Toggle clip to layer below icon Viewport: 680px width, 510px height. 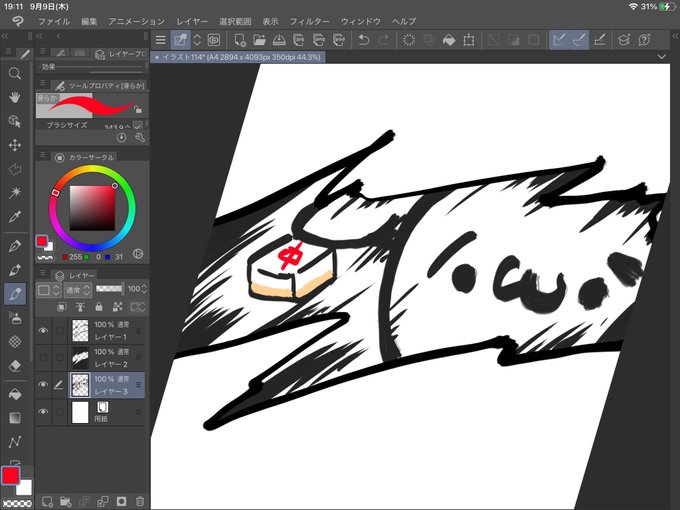pyautogui.click(x=62, y=307)
